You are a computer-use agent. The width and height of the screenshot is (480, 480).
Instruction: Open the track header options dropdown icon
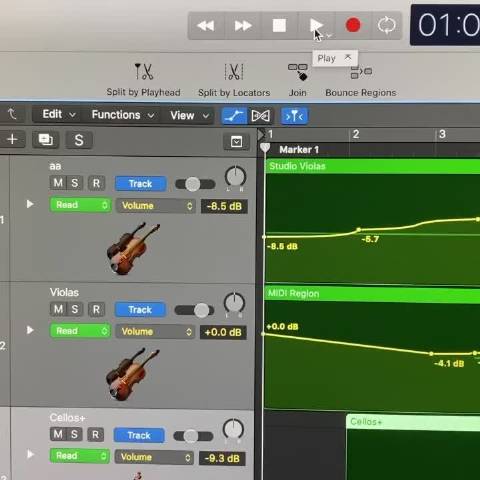(x=236, y=142)
